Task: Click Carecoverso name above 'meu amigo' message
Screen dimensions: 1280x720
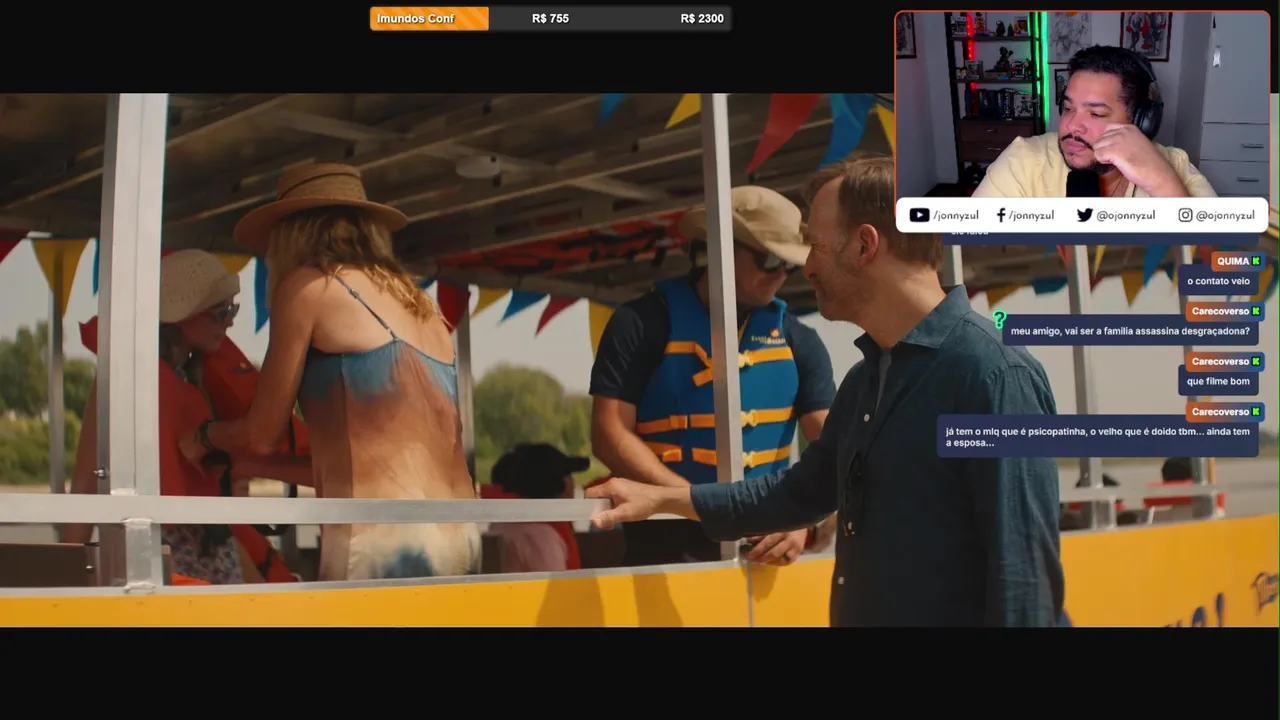Action: (x=1220, y=311)
